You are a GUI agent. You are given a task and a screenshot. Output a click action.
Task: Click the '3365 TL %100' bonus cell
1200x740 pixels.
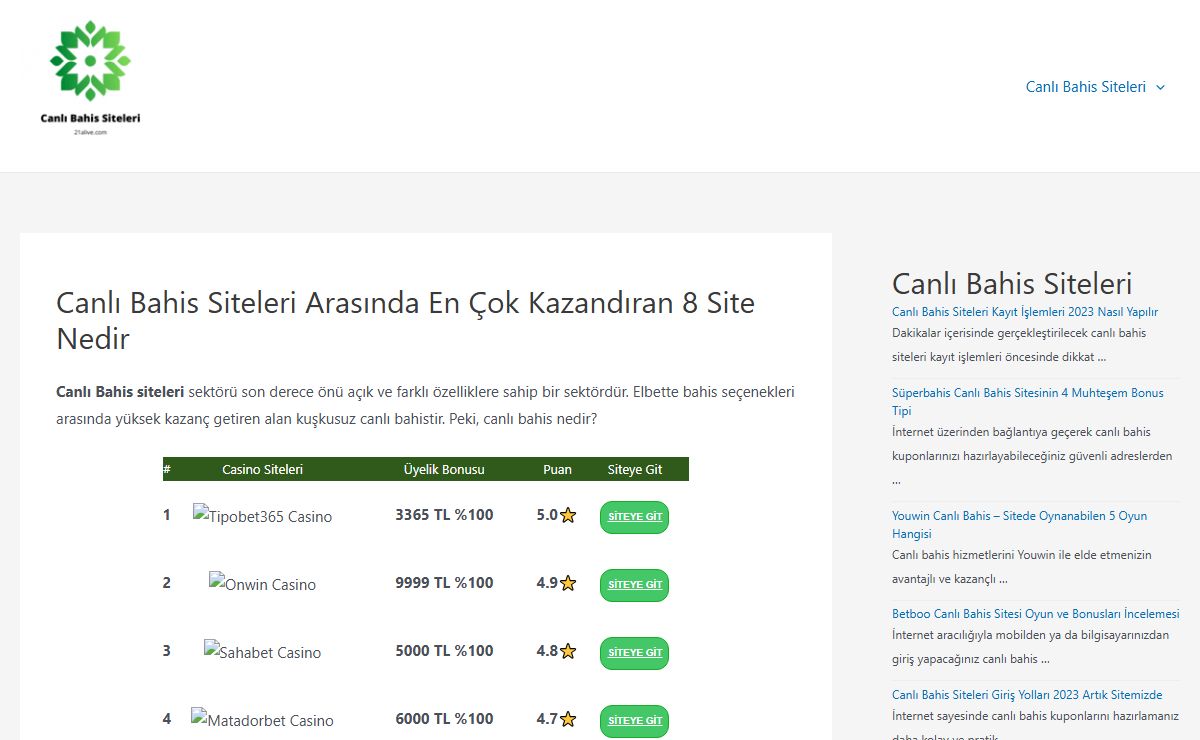(x=444, y=515)
